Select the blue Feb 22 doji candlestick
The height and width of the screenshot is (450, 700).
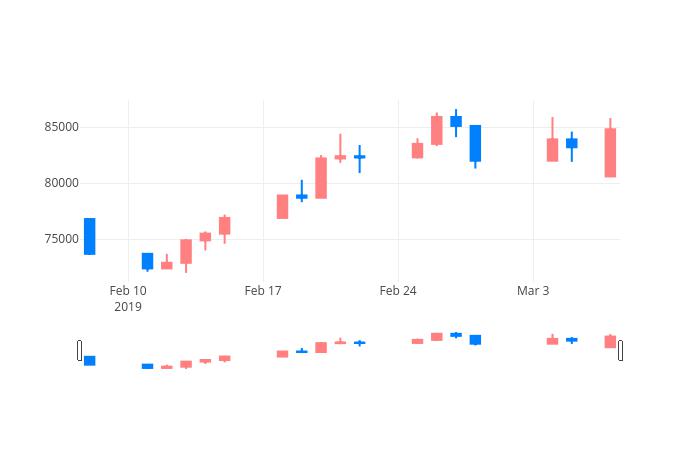click(360, 157)
